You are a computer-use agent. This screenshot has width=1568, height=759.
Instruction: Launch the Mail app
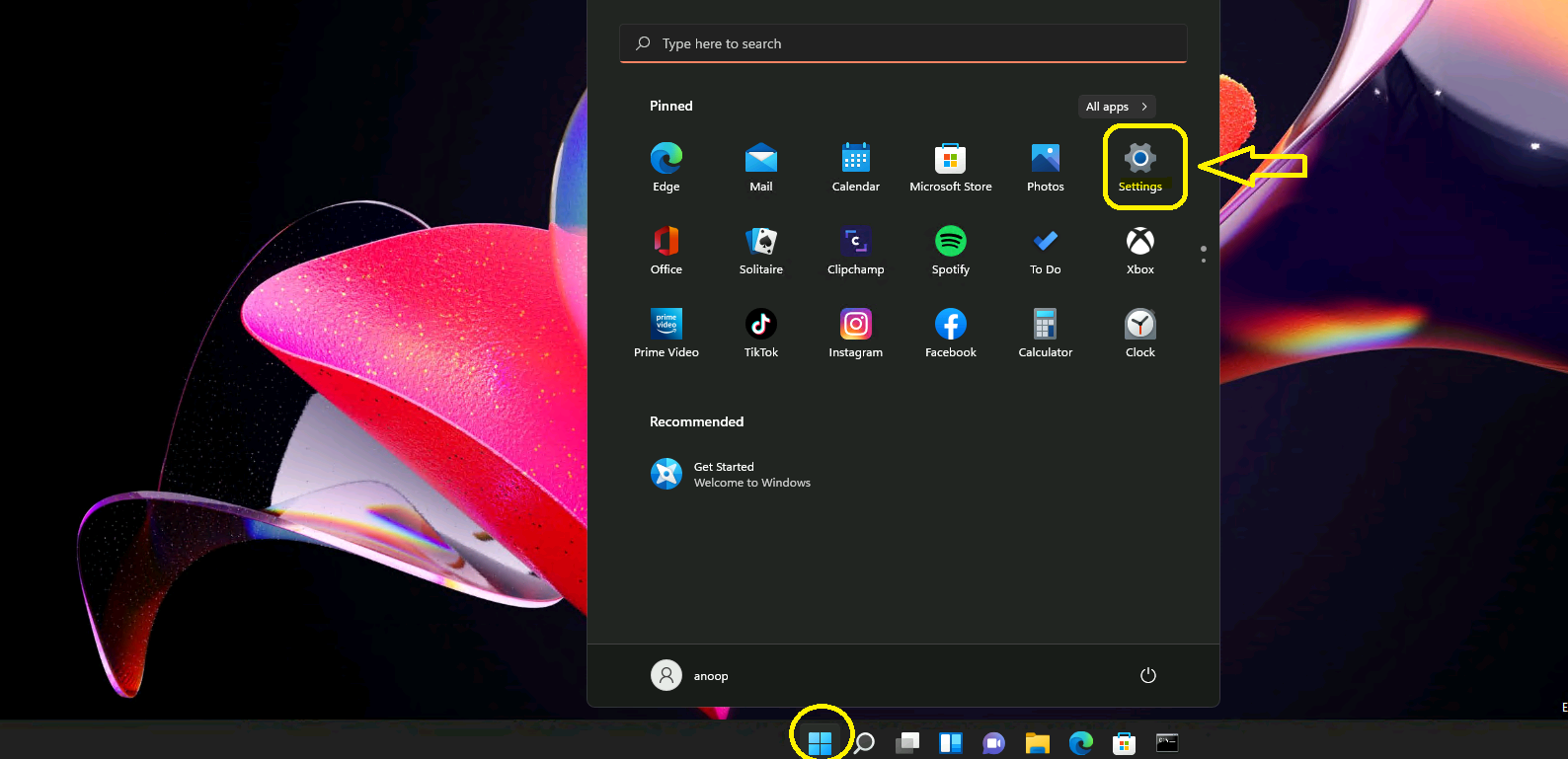pyautogui.click(x=761, y=168)
